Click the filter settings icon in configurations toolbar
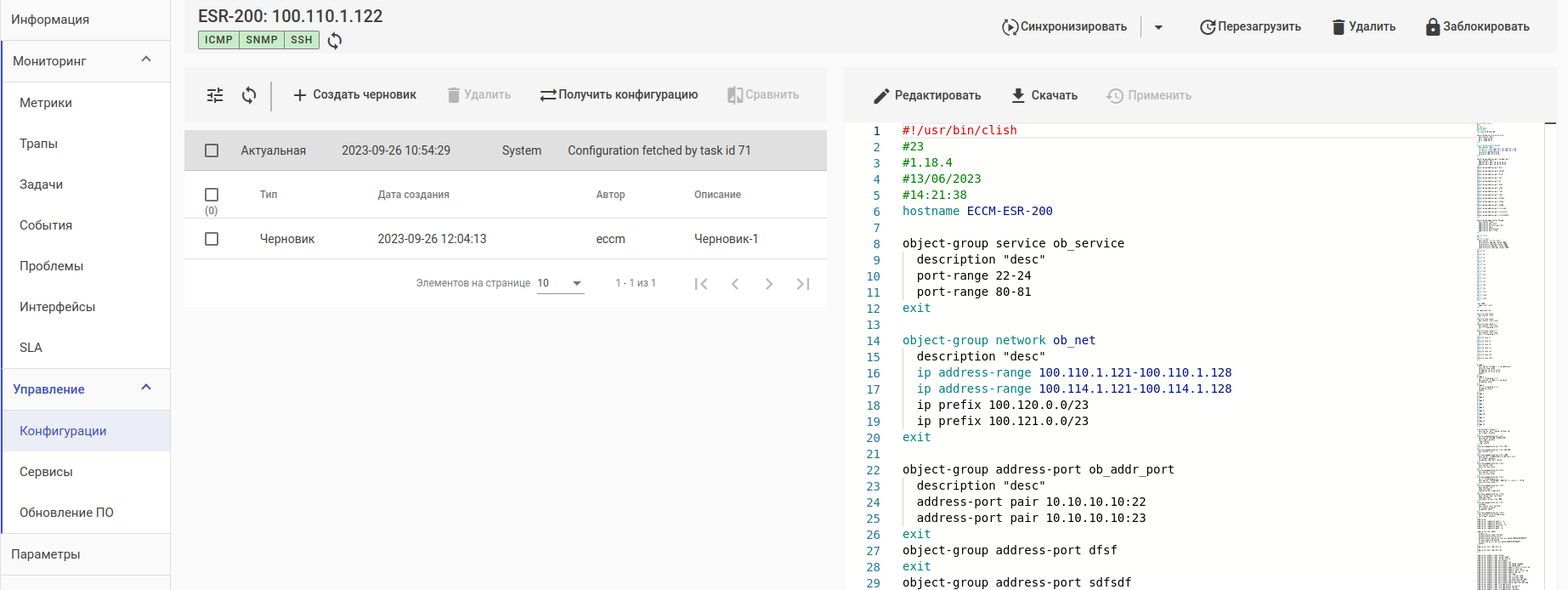Screen dimensions: 1568x590 click(x=215, y=95)
